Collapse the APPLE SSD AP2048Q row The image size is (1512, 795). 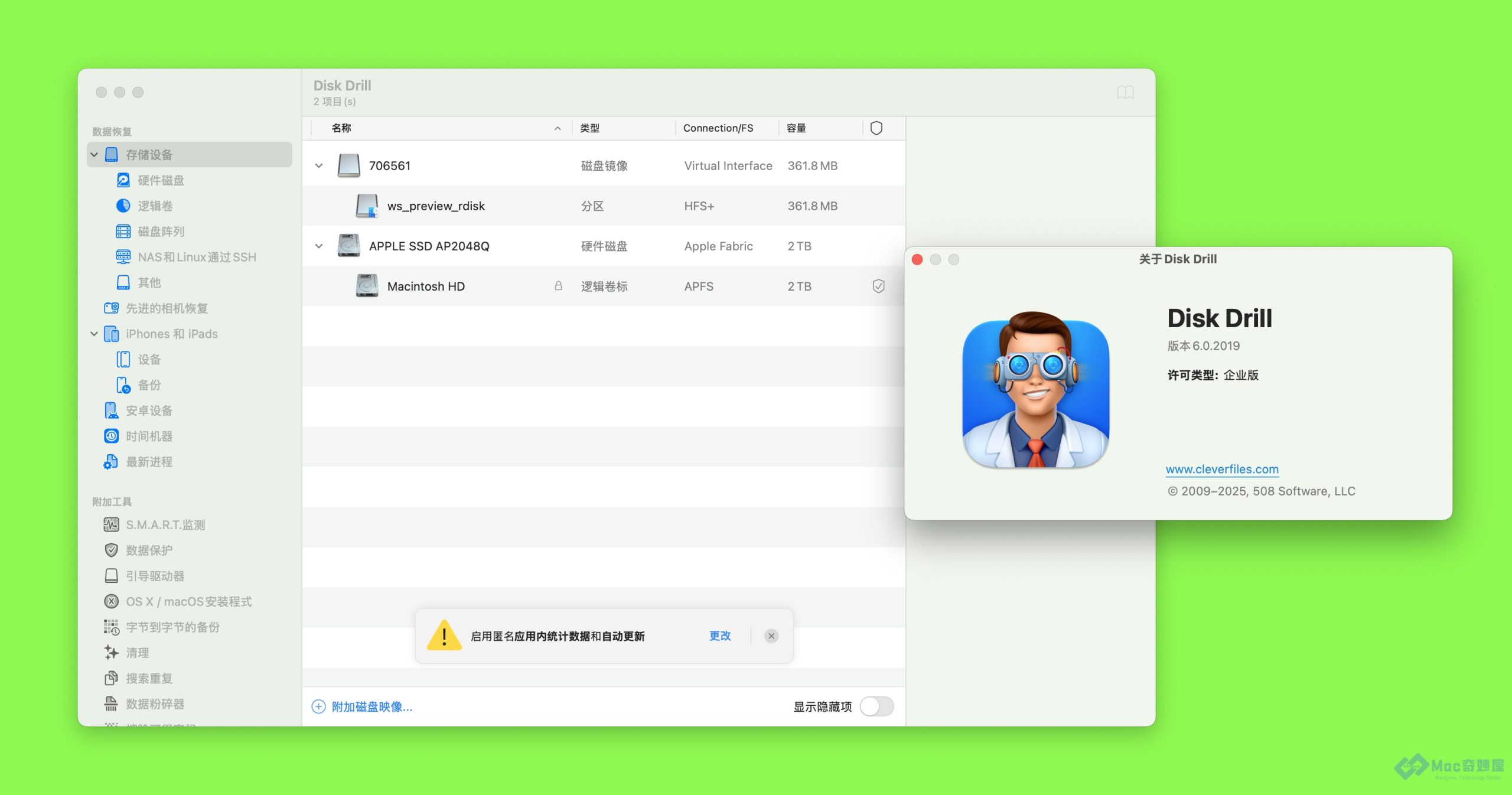[319, 246]
